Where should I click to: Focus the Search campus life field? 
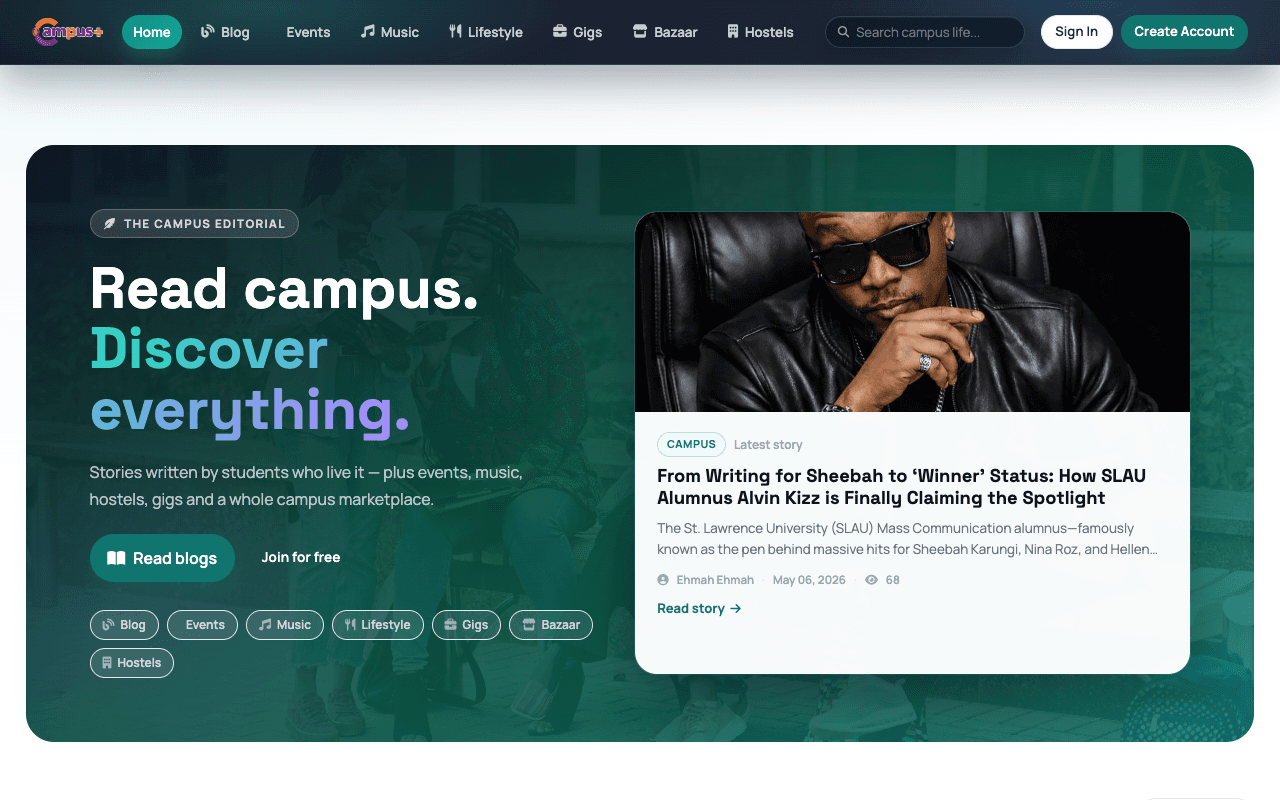[x=925, y=32]
